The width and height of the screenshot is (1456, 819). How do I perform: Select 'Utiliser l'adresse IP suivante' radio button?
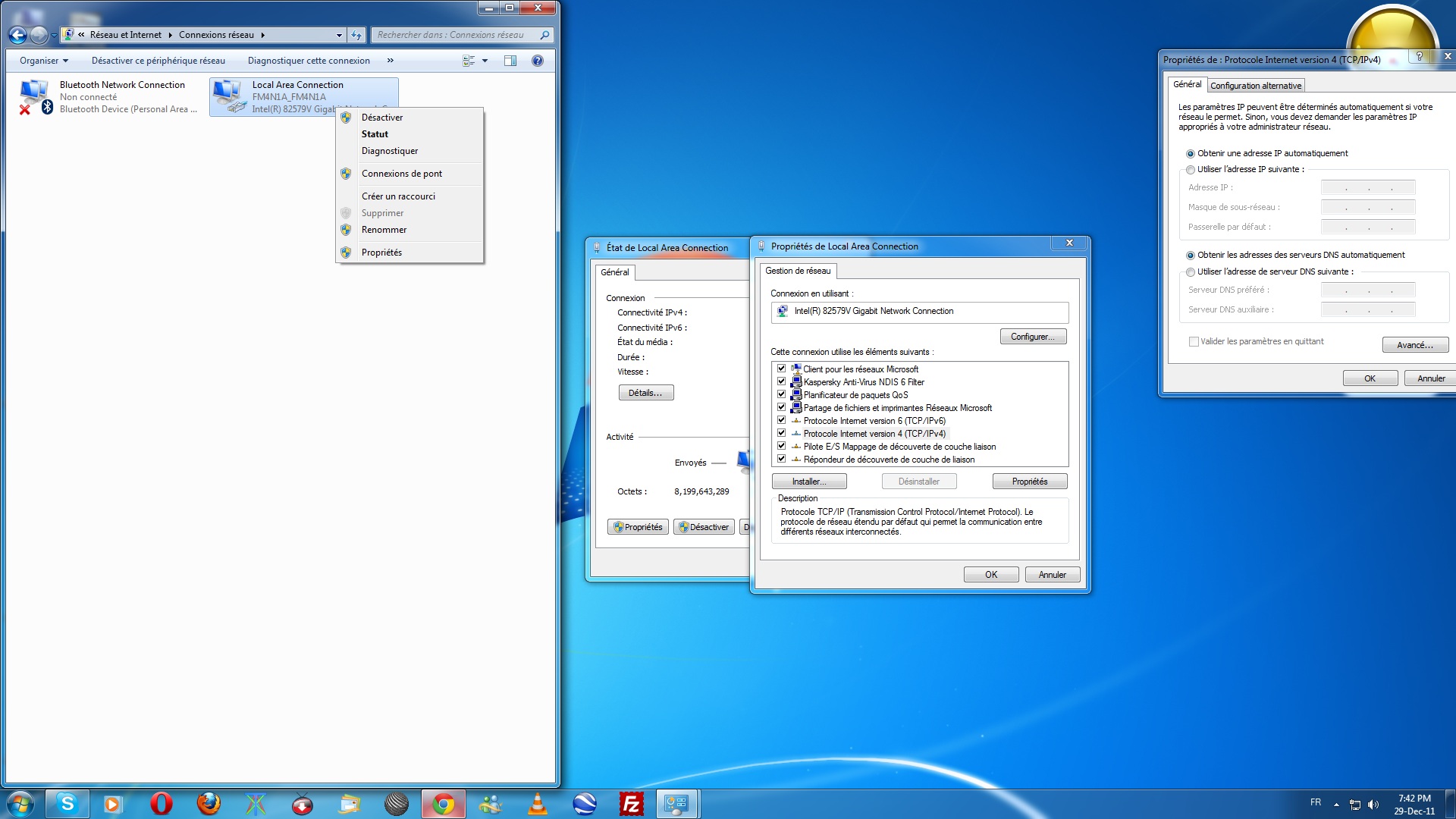[x=1191, y=170]
